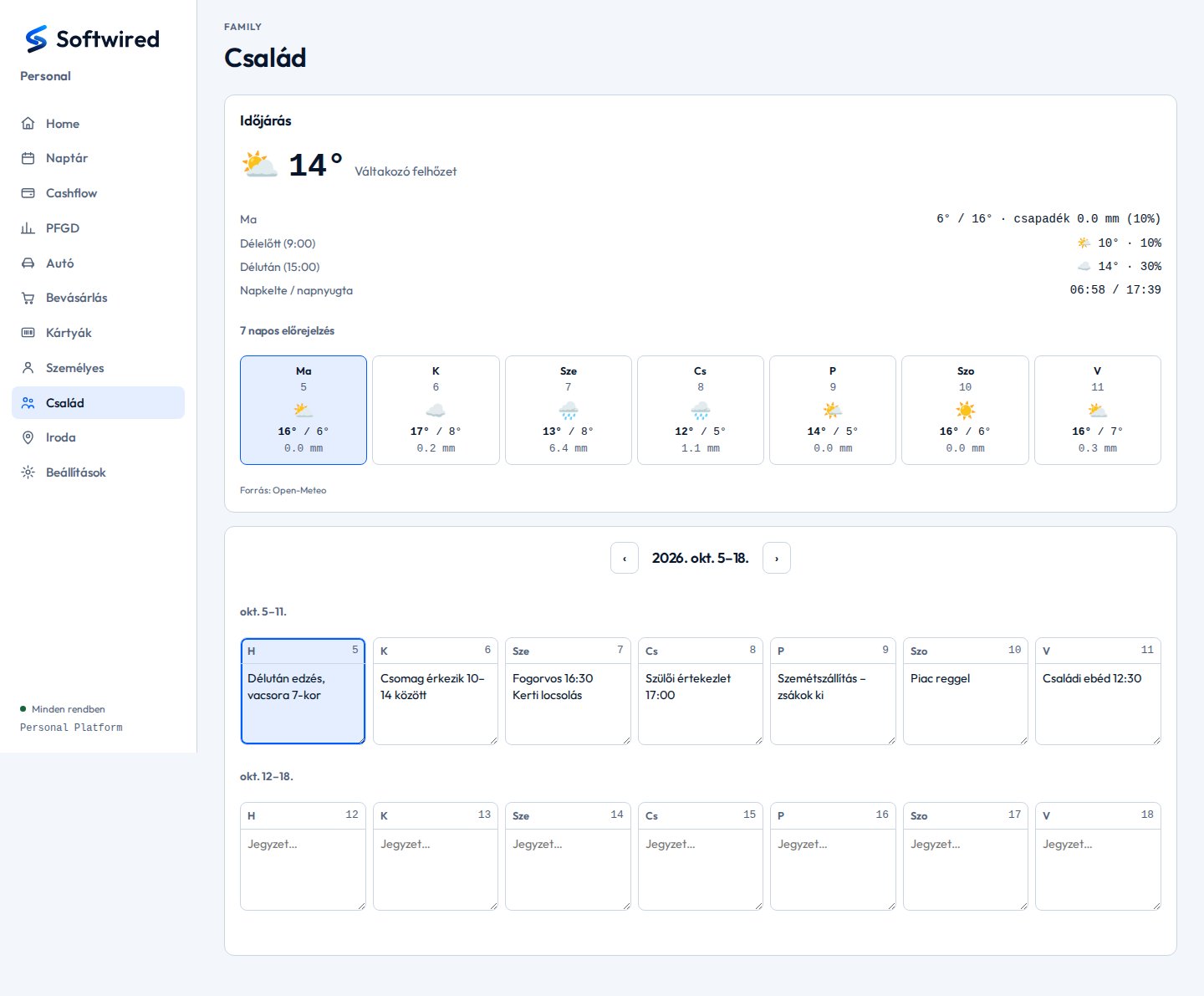The width and height of the screenshot is (1204, 996).
Task: Select the Cs 8 forecast card
Action: 701,410
